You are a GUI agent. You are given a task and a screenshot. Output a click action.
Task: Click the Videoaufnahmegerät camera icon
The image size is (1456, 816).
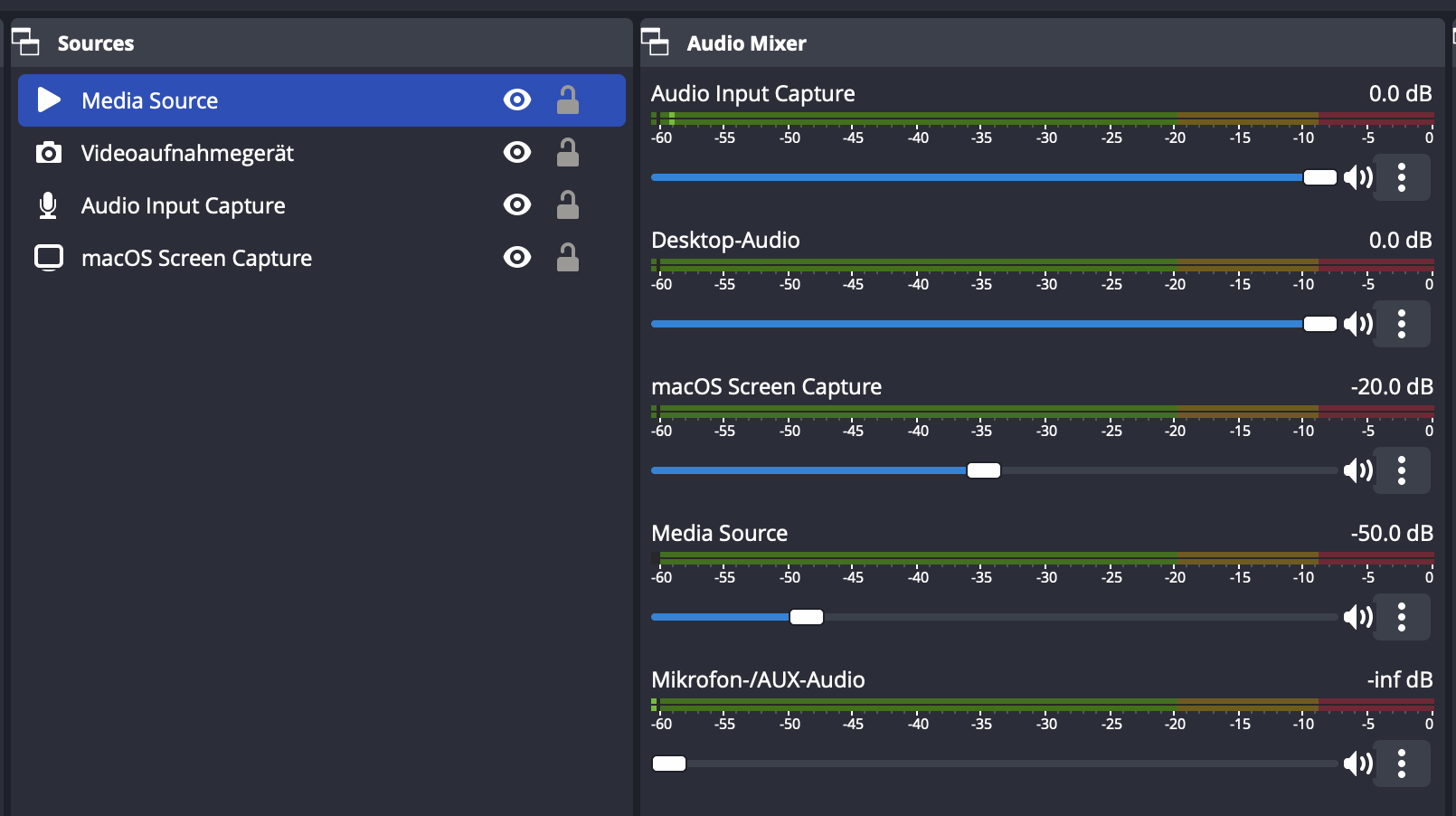tap(49, 152)
